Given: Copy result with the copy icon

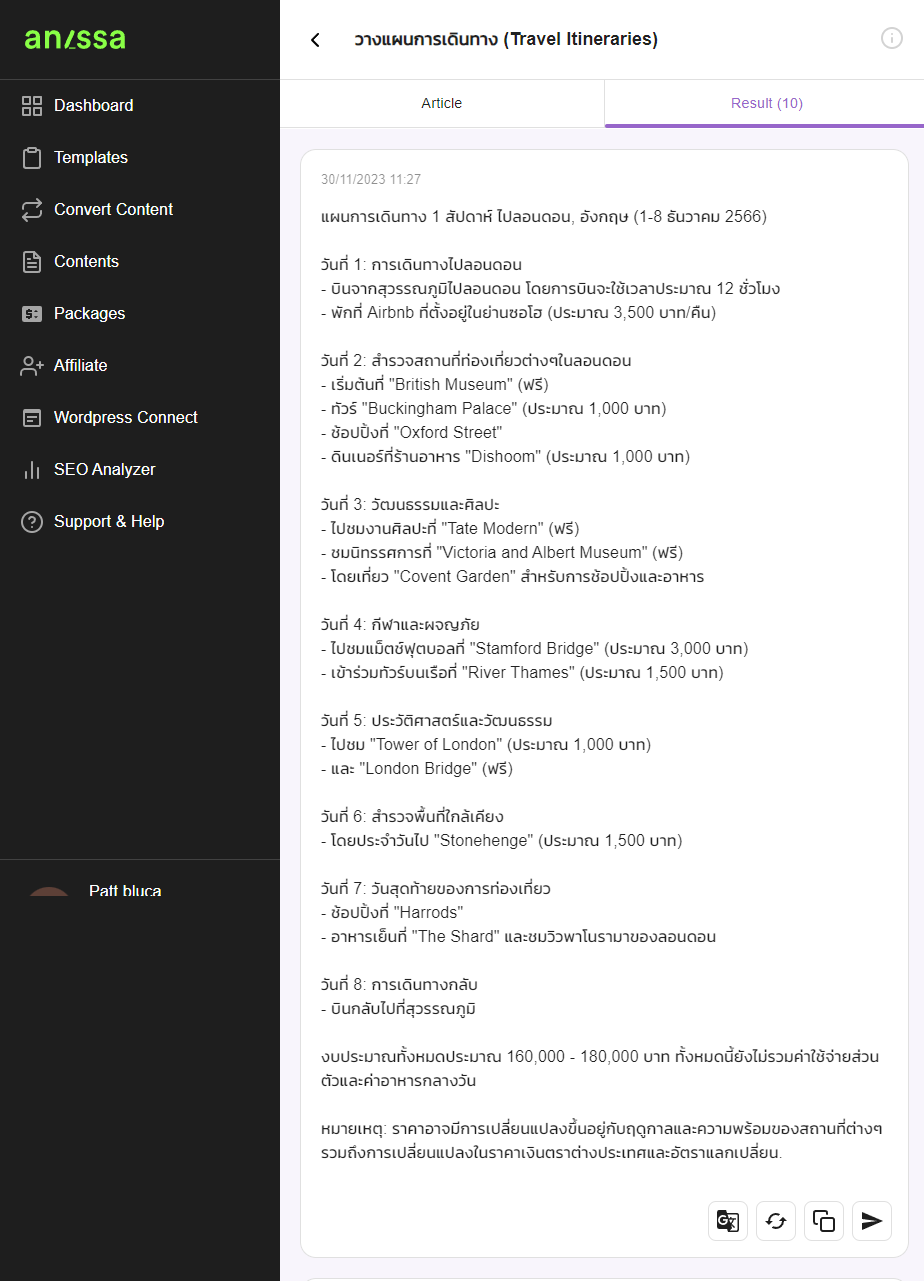Looking at the screenshot, I should tap(824, 1221).
